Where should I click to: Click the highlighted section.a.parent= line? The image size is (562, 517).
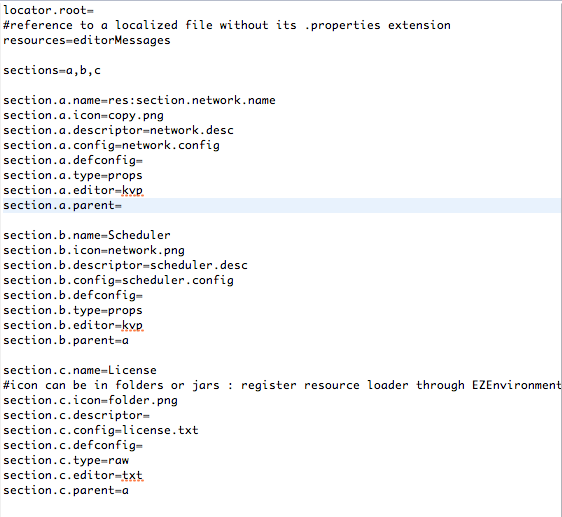(281, 205)
